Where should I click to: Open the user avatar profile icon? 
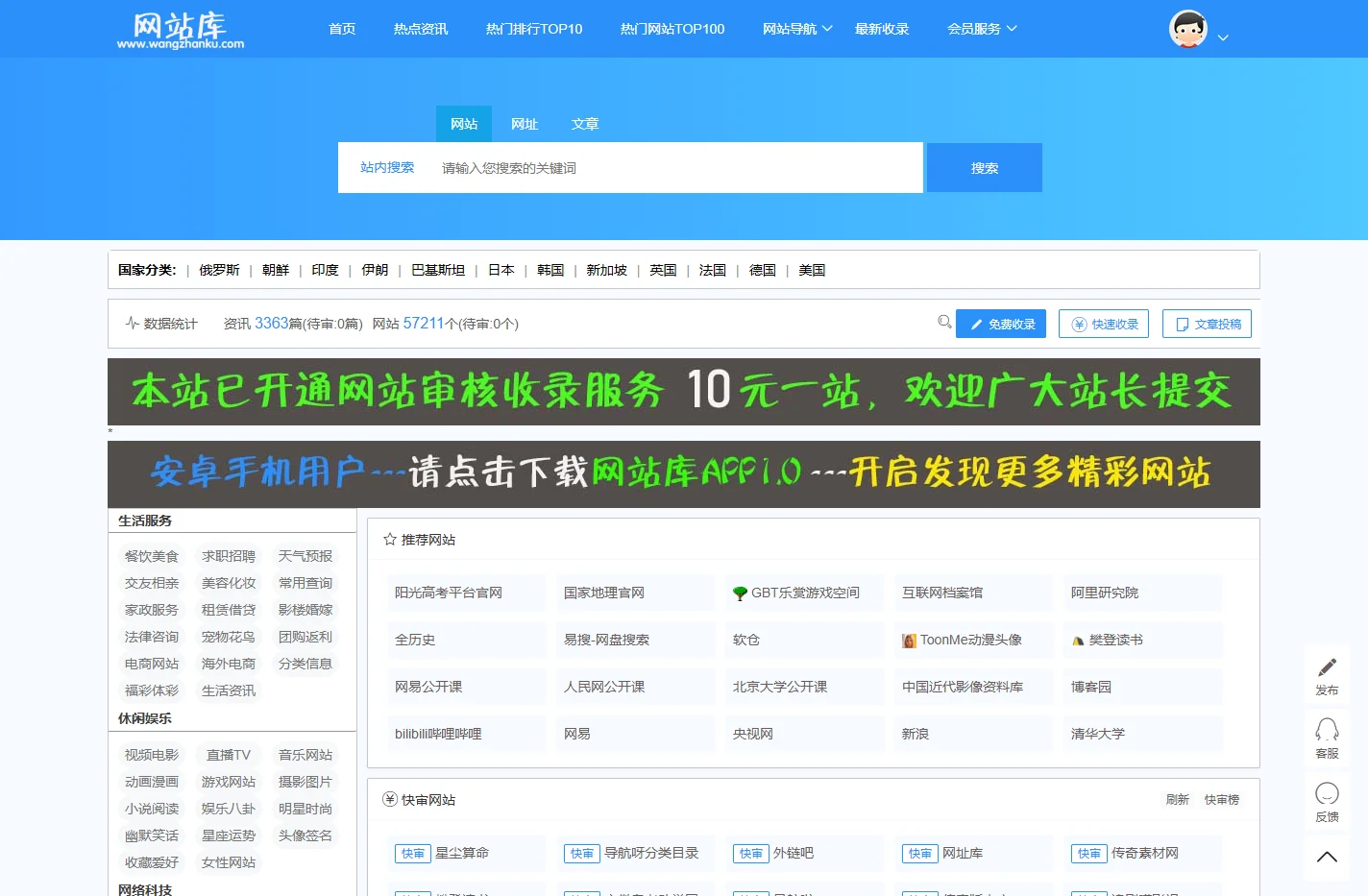(1188, 29)
